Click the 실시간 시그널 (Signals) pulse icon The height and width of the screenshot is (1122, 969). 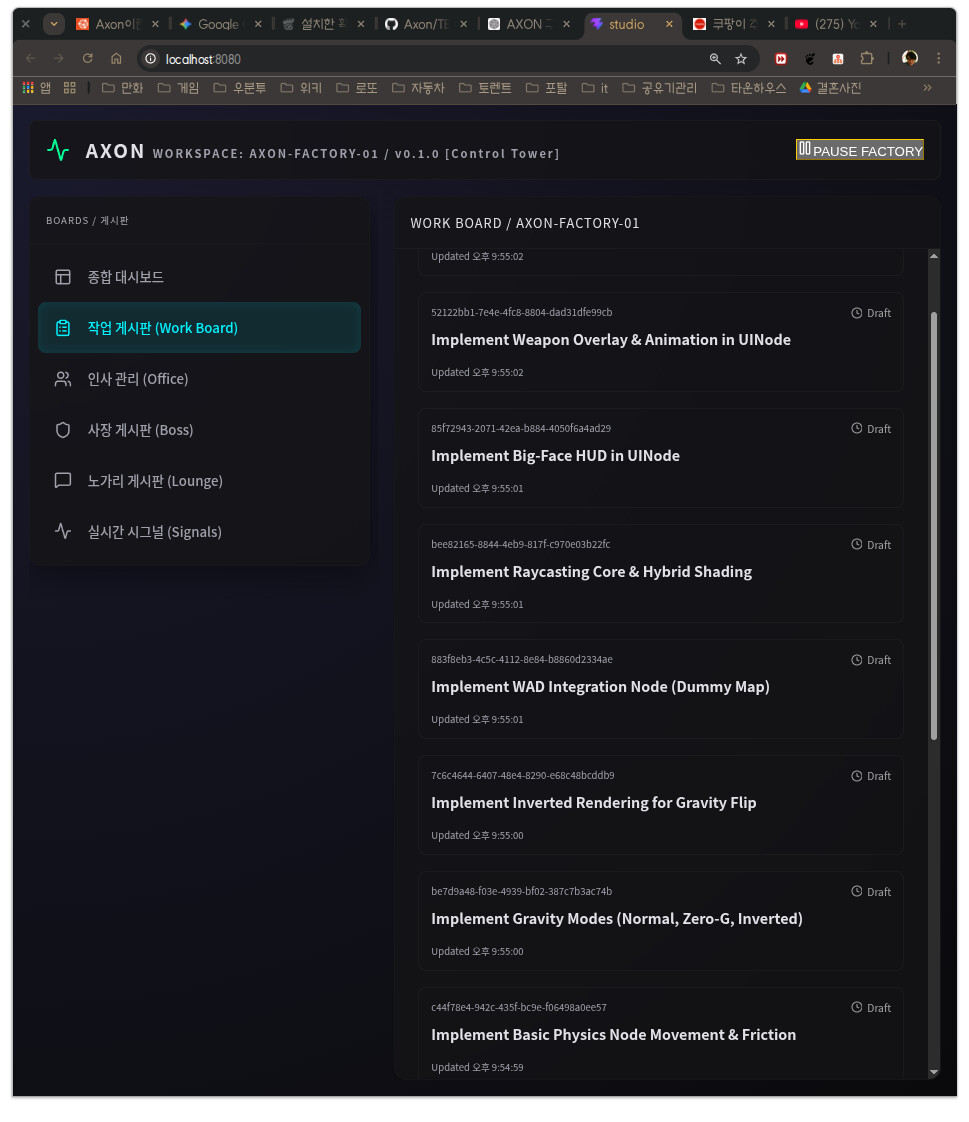pos(63,532)
